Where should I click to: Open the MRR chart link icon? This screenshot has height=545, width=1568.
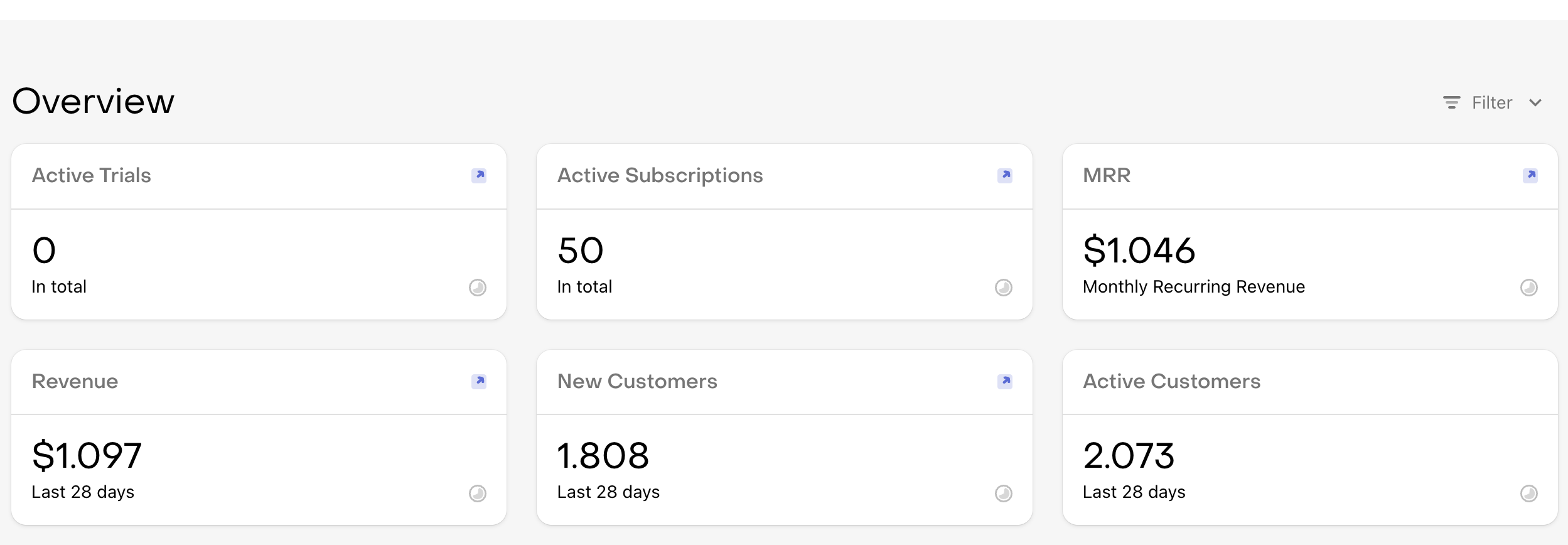click(x=1530, y=175)
